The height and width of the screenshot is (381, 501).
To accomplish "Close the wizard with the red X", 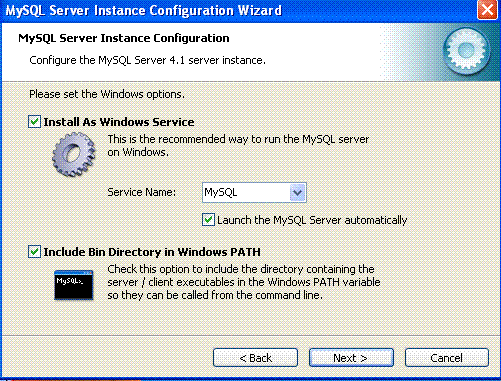I will (x=487, y=10).
